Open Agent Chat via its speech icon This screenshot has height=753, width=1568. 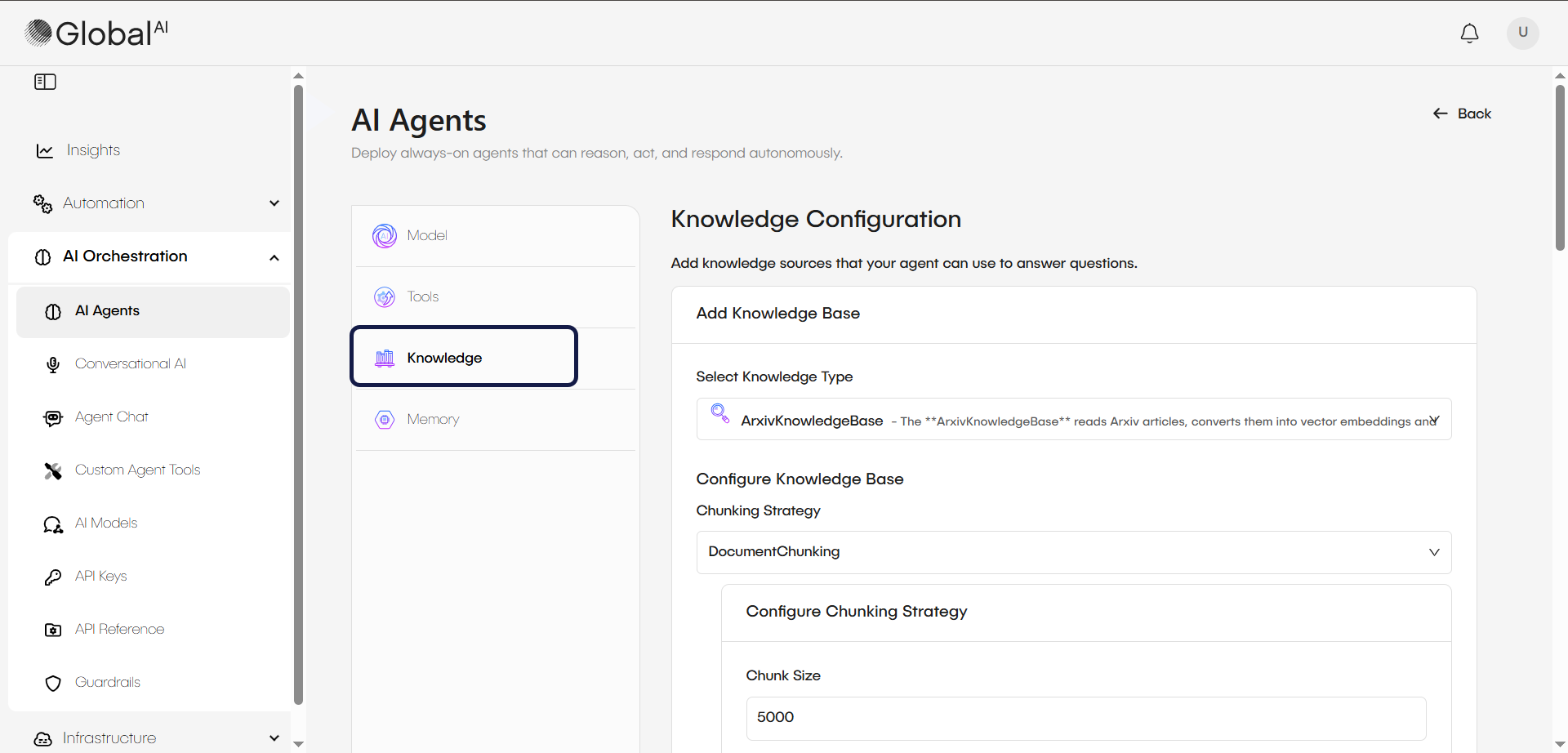pos(52,417)
